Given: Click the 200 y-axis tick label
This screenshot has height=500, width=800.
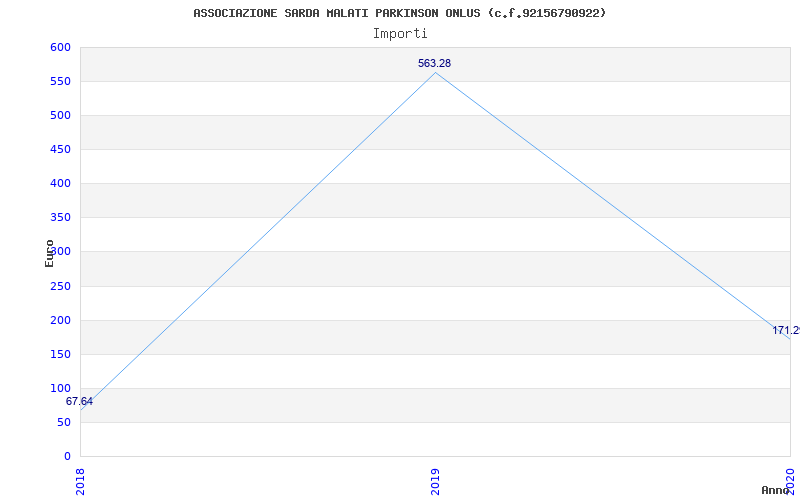Looking at the screenshot, I should click(x=60, y=320).
